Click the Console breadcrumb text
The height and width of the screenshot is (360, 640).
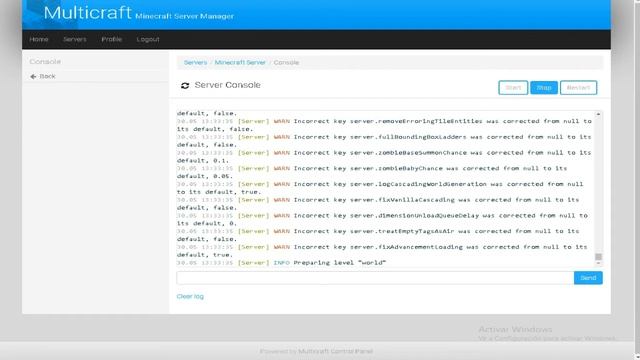(286, 62)
